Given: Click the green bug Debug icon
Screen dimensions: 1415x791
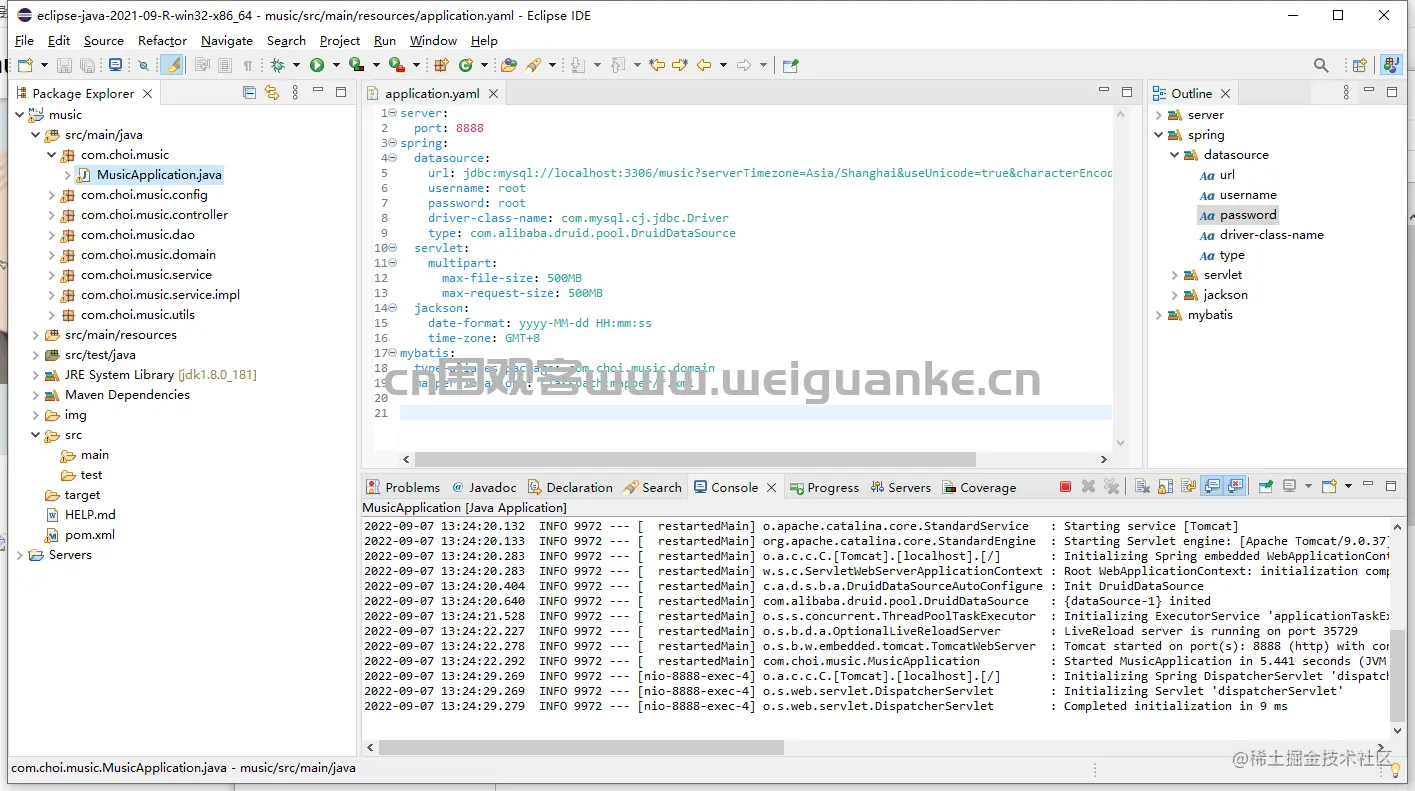Looking at the screenshot, I should click(x=278, y=65).
